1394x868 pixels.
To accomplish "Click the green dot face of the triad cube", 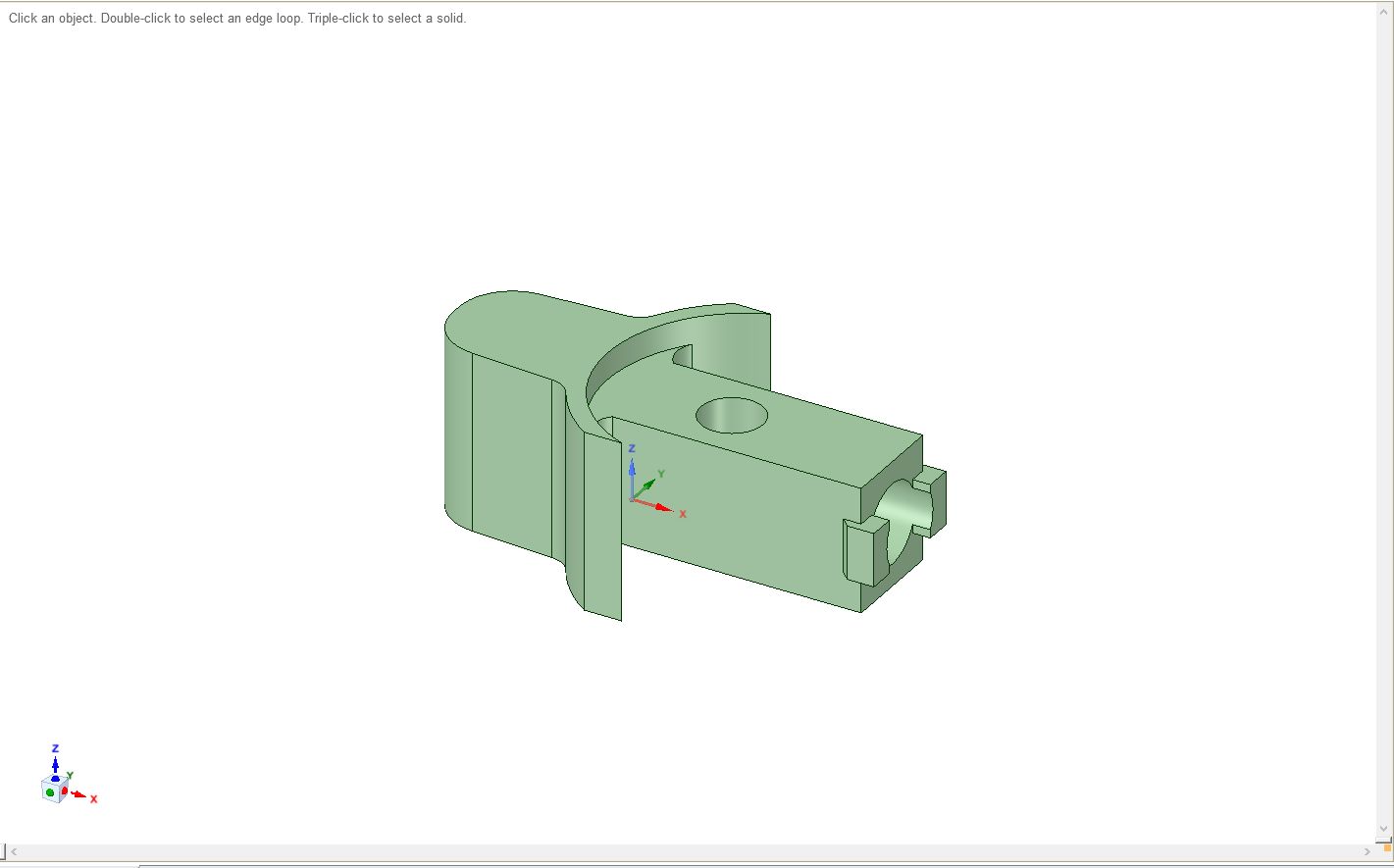I will coord(50,791).
